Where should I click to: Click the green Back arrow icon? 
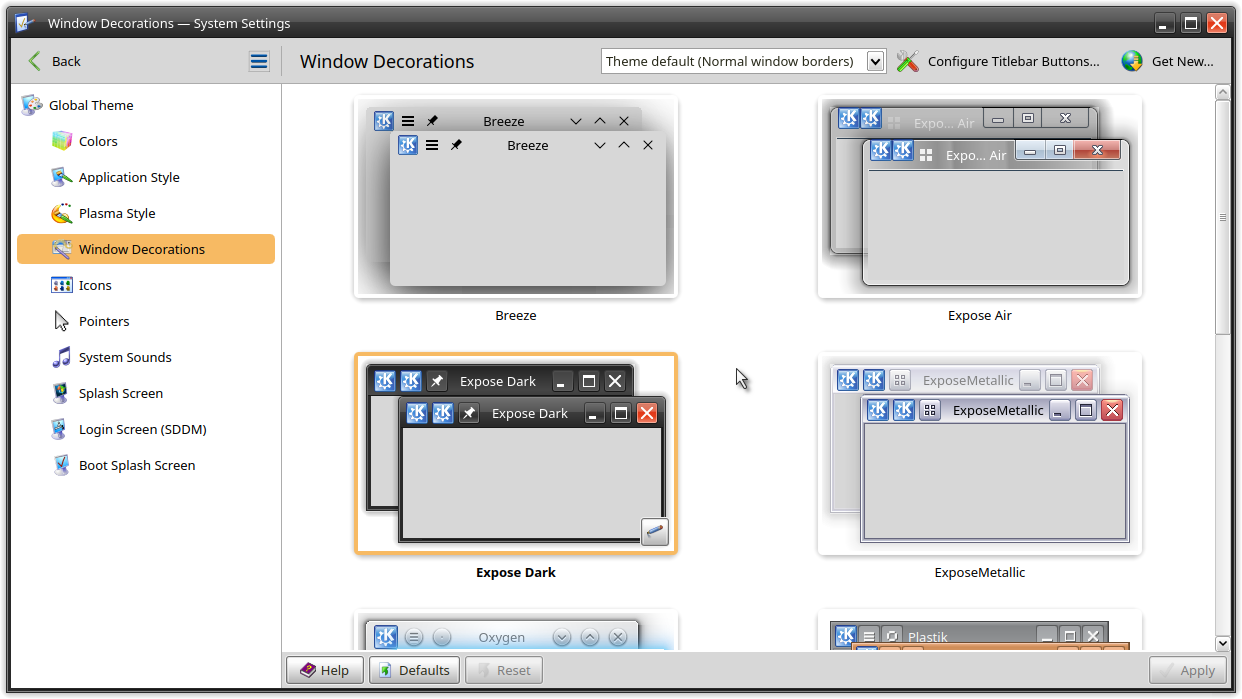[35, 61]
